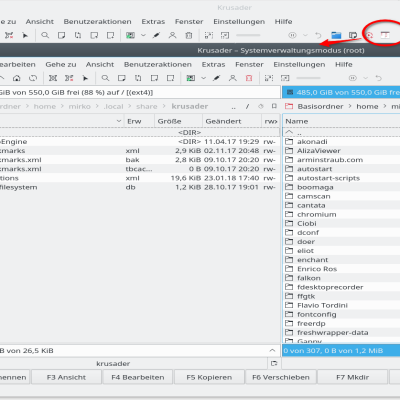400x400 pixels.
Task: Click the red-and-white panel icon at toolbar end
Action: tap(385, 35)
